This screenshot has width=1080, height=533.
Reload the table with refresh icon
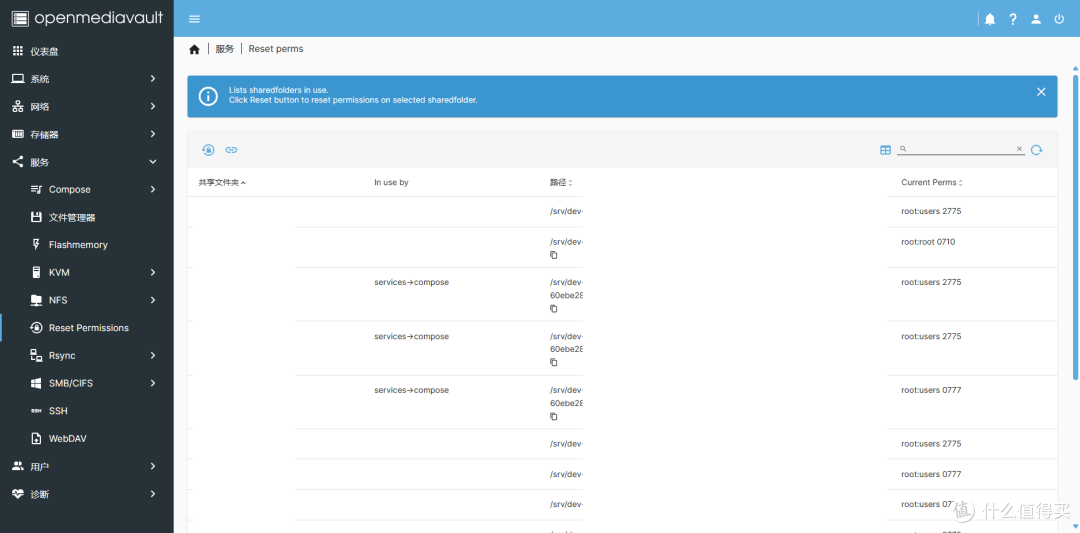pyautogui.click(x=1036, y=150)
